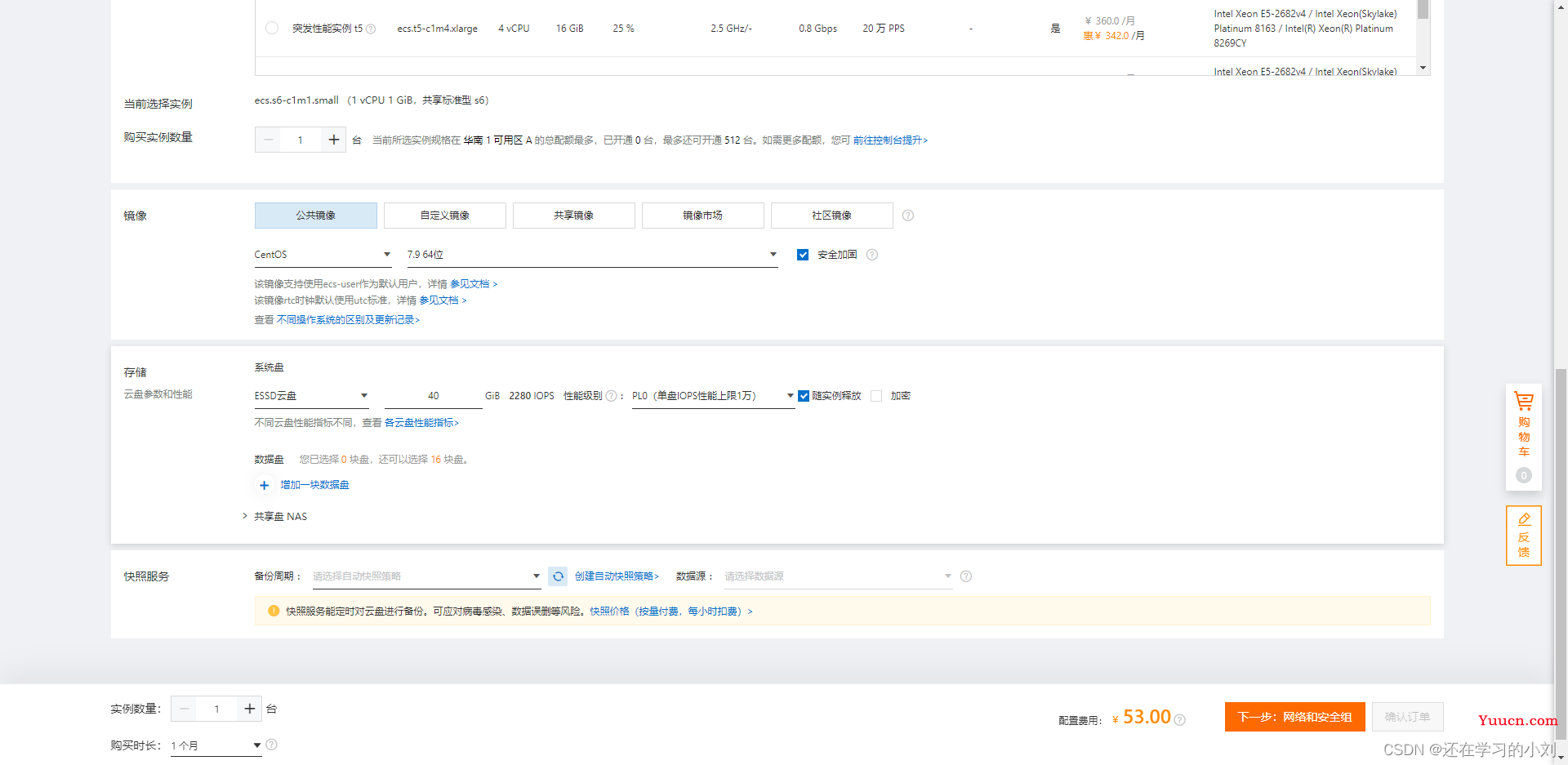Screen dimensions: 1568x765
Task: Switch to the 自定义镜像 tab
Action: tap(445, 216)
